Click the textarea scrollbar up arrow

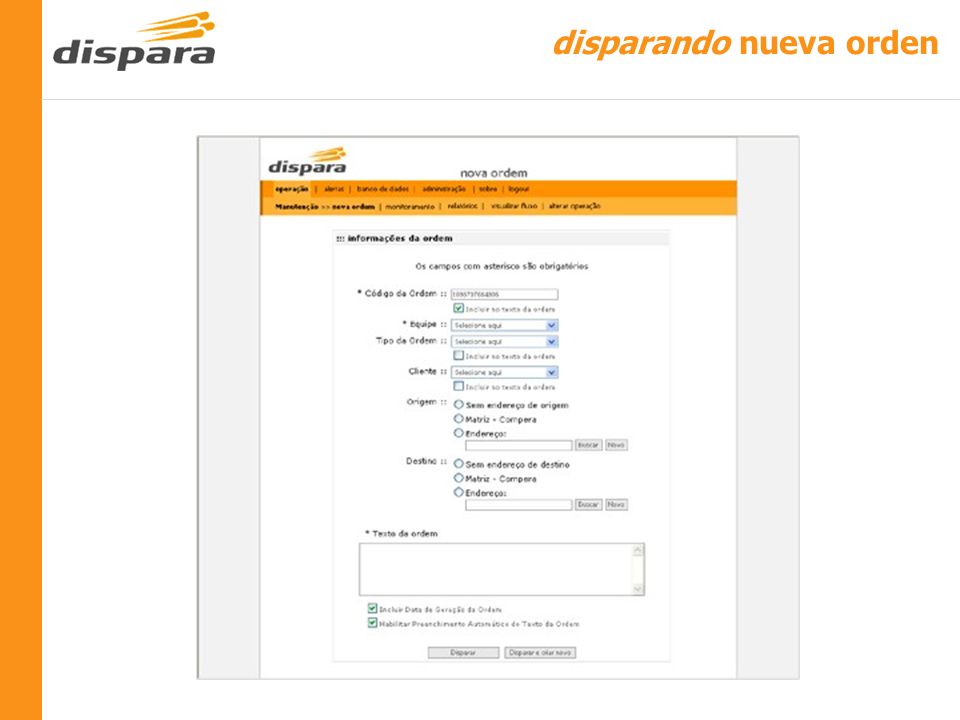coord(638,550)
